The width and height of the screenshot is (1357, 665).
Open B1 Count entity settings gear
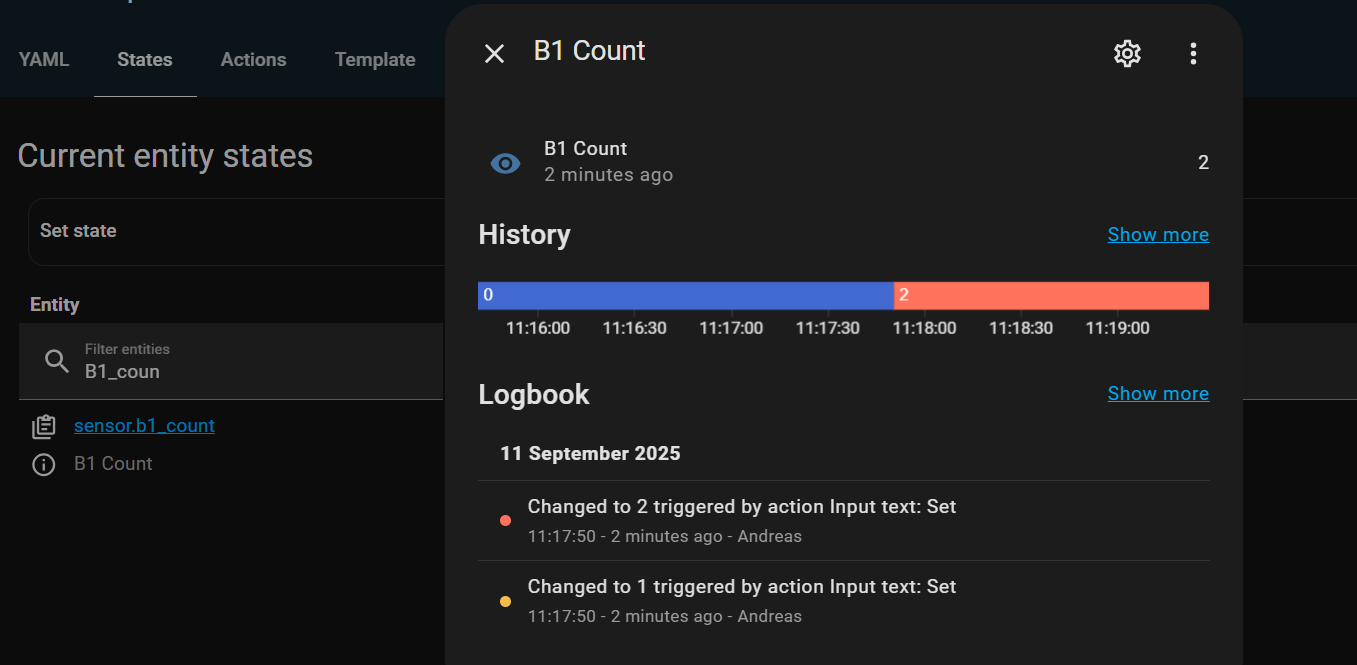coord(1127,54)
